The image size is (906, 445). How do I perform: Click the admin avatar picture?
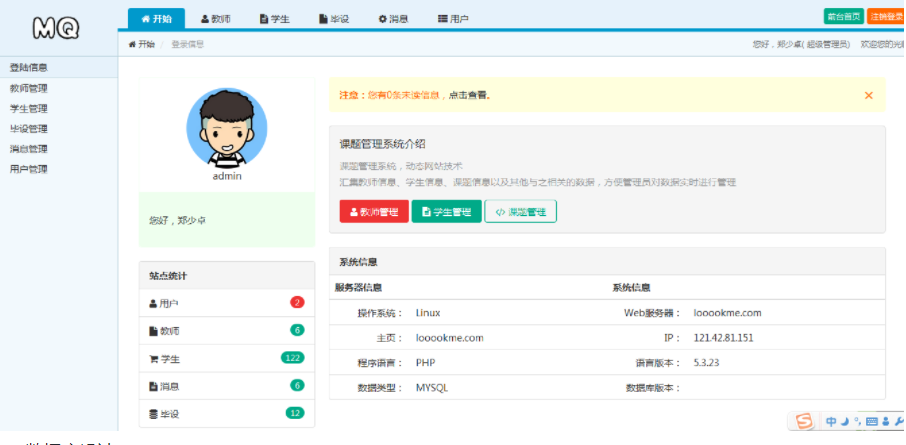(x=226, y=128)
